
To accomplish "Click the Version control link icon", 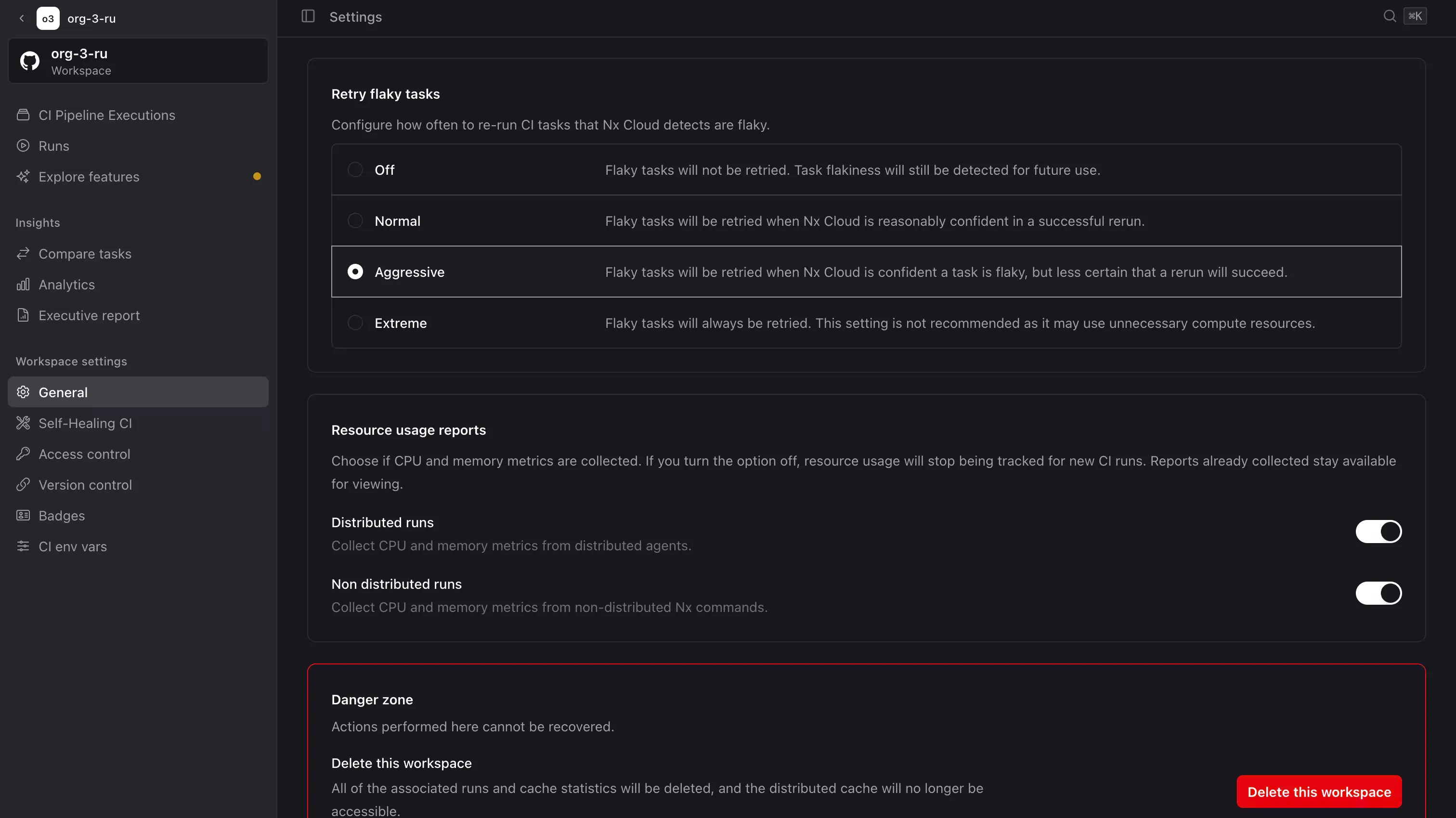I will pos(23,484).
